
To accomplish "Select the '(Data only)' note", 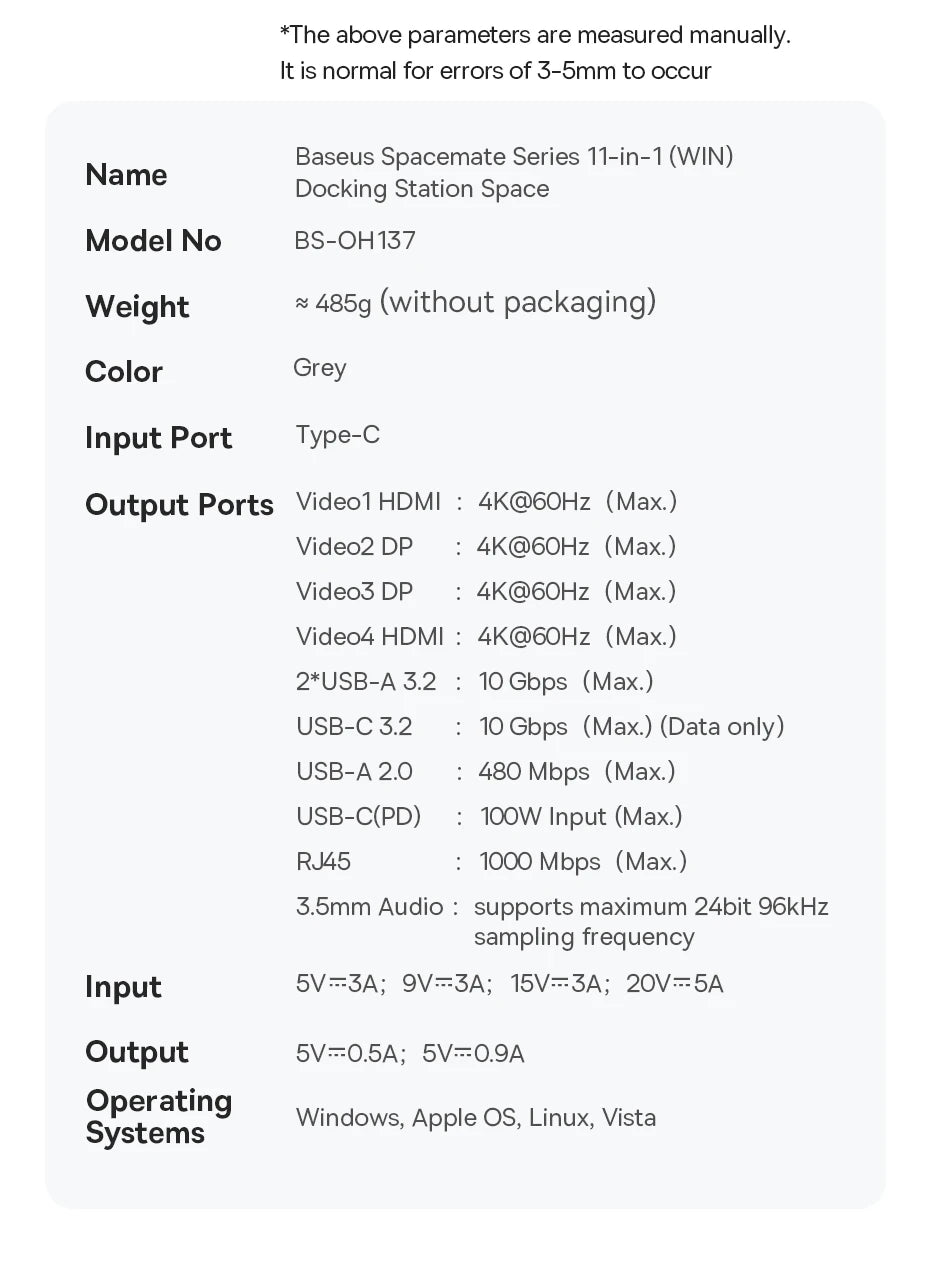I will click(x=722, y=727).
